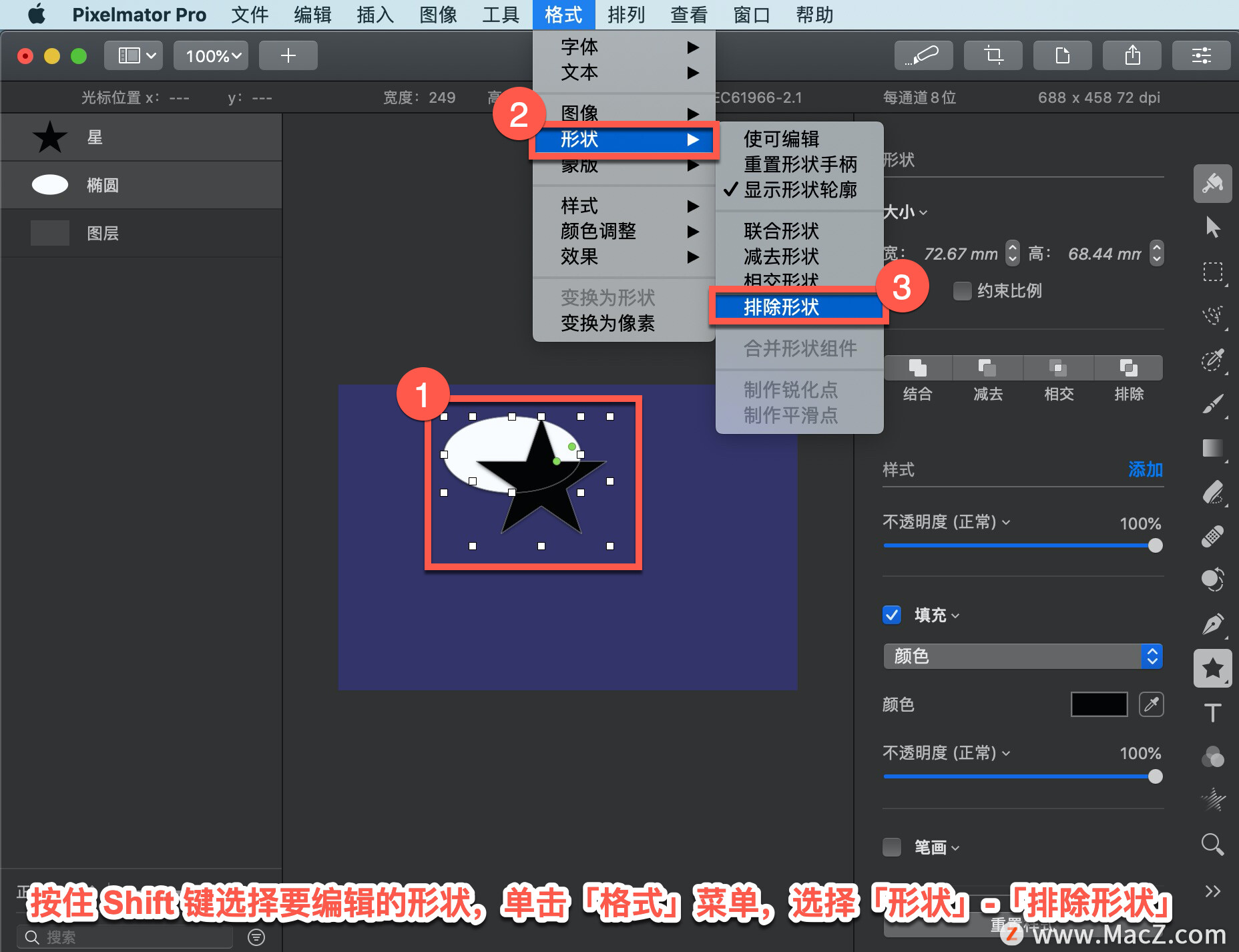
Task: Toggle 显示形状轮廓 menu option
Action: point(800,190)
